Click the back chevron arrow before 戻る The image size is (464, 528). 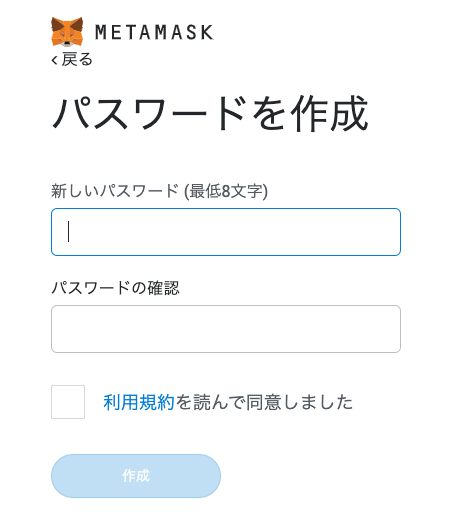coord(54,60)
